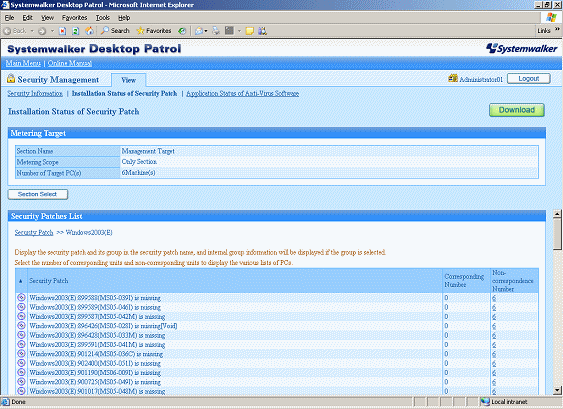Click the Security Patch breadcrumb link
The image size is (563, 409).
[34, 232]
